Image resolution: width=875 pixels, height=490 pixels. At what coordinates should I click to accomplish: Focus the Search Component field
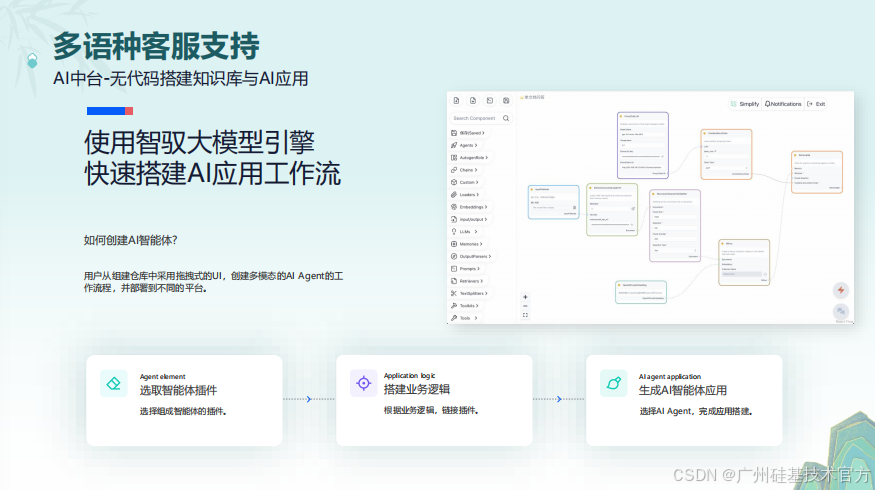pyautogui.click(x=481, y=118)
